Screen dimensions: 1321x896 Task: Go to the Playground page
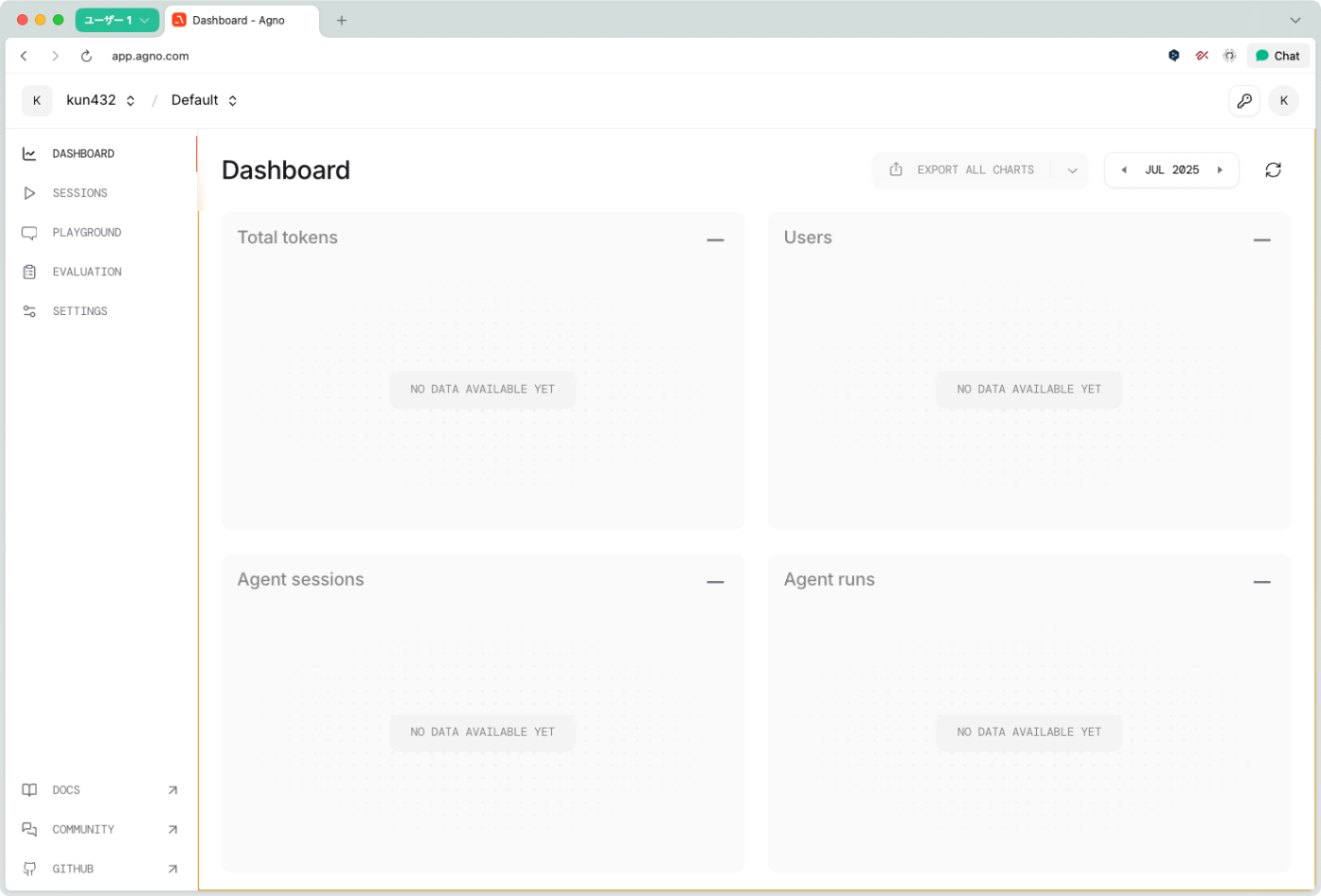(100, 233)
